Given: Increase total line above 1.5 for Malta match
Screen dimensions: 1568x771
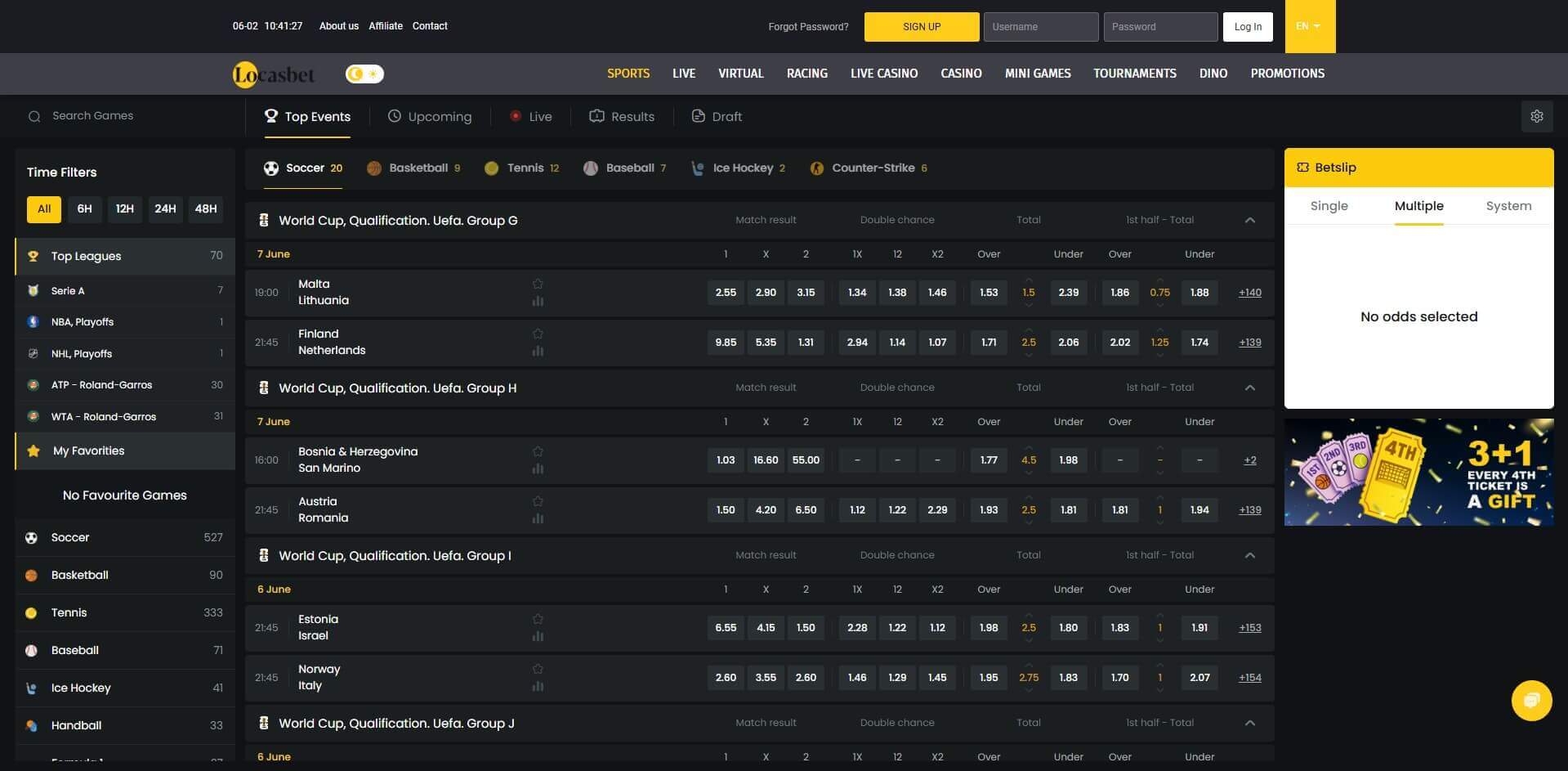Looking at the screenshot, I should click(1029, 280).
